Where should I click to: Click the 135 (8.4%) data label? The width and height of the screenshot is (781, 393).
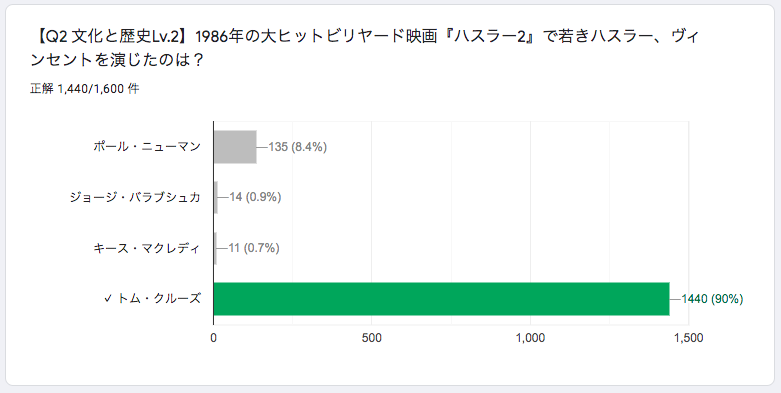click(x=297, y=147)
